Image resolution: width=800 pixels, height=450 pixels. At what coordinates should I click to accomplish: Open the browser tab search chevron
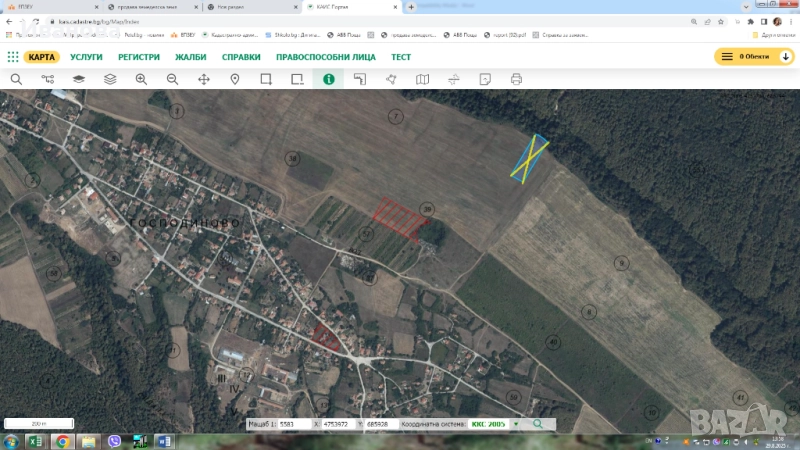(746, 7)
